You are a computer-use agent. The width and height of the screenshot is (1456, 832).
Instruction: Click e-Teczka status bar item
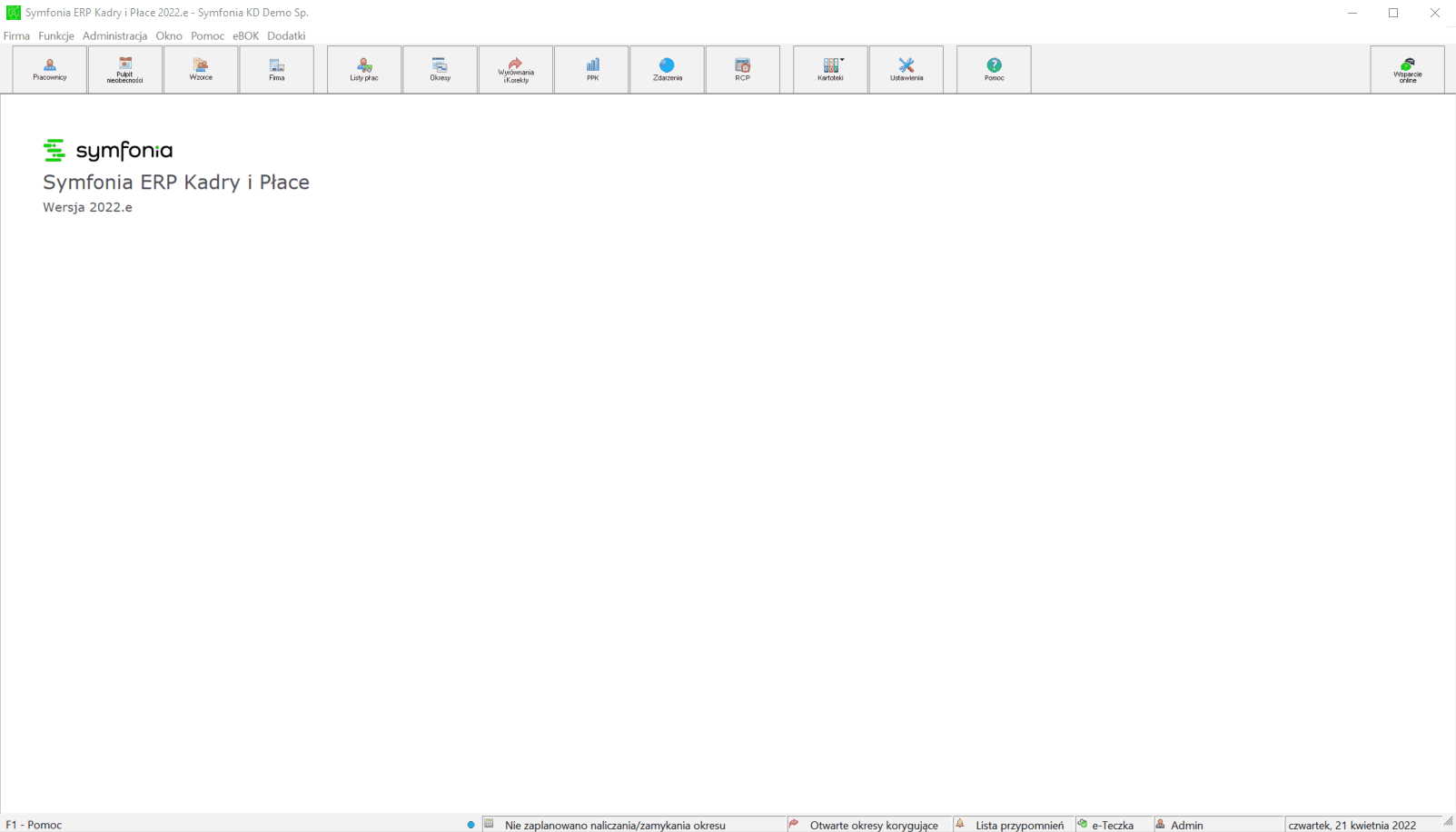click(1105, 825)
